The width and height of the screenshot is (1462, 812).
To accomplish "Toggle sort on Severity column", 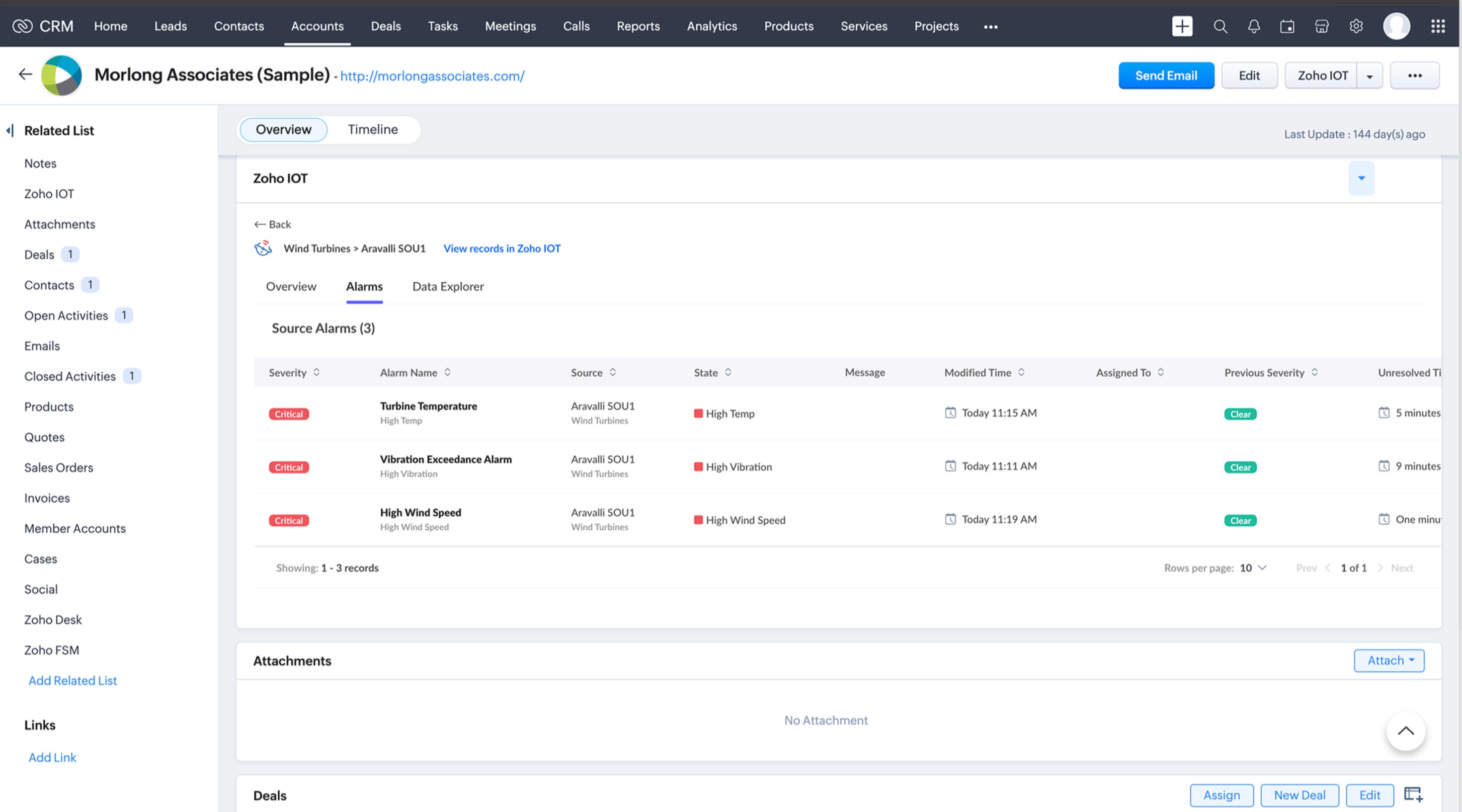I will pos(316,372).
